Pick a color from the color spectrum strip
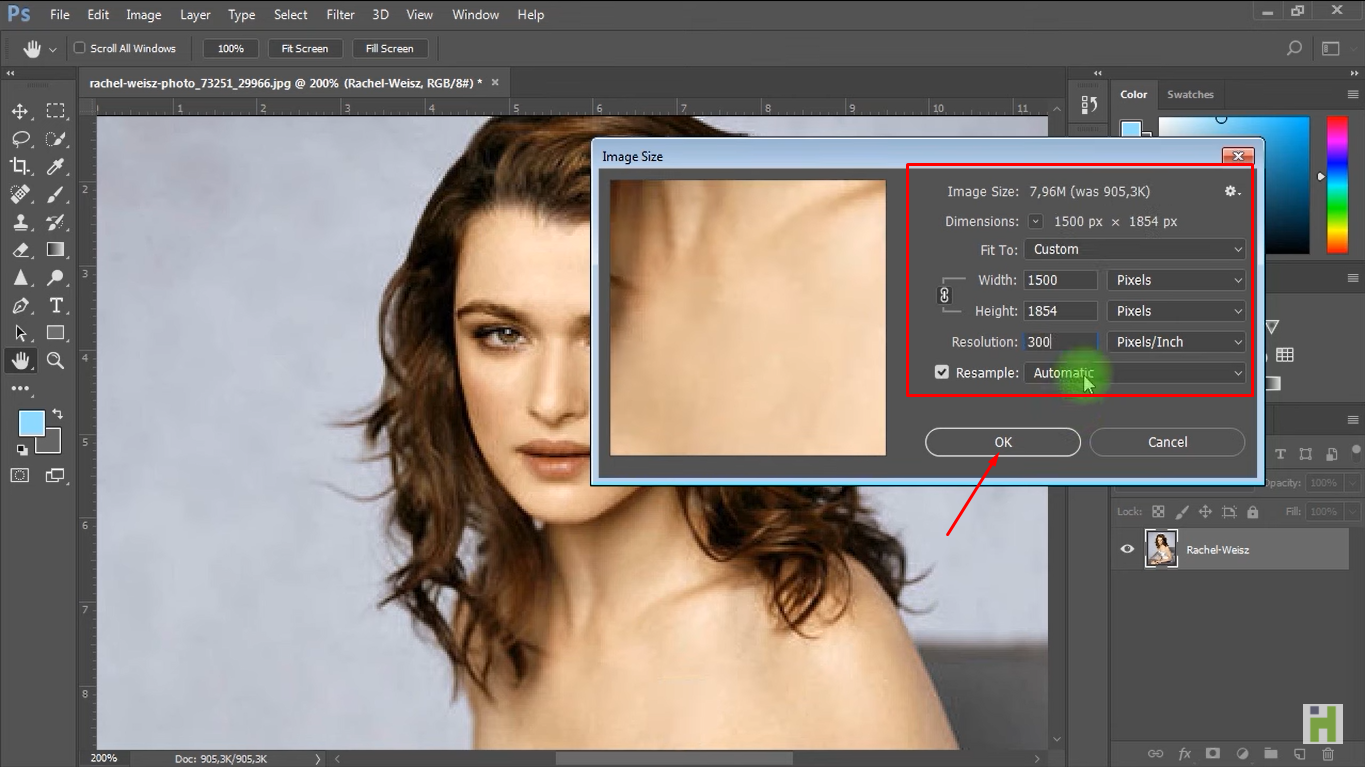1365x767 pixels. [1336, 185]
